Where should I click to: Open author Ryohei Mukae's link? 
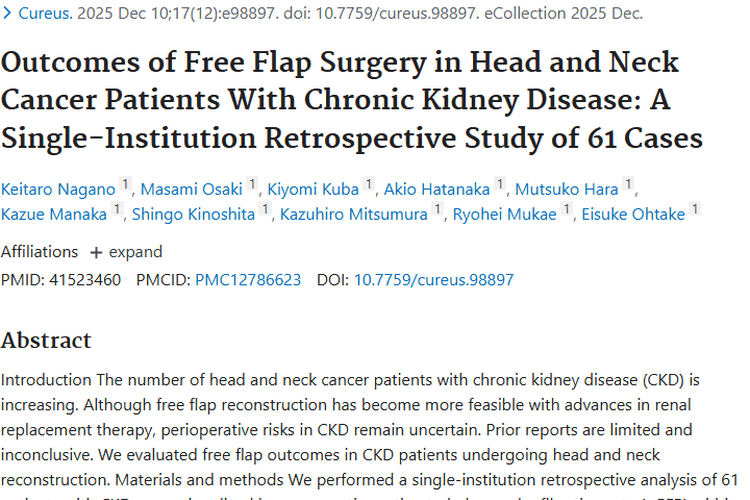(504, 213)
